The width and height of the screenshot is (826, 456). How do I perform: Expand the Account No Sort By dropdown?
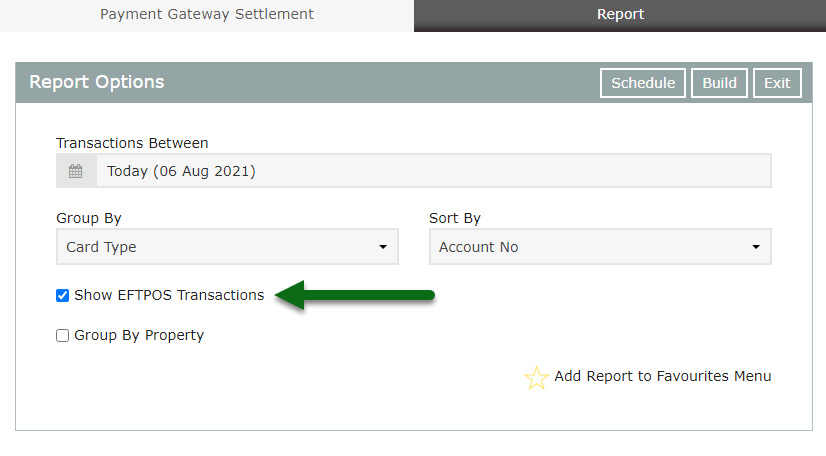click(x=600, y=247)
